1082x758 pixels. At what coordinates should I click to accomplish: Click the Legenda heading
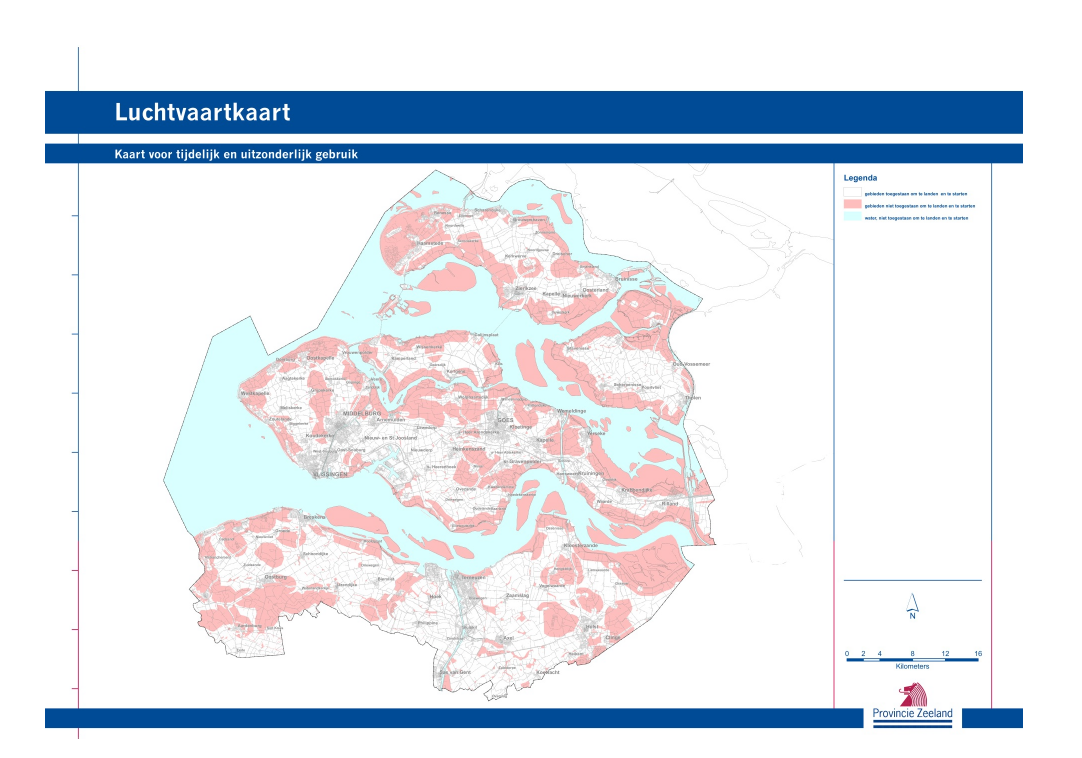point(860,178)
